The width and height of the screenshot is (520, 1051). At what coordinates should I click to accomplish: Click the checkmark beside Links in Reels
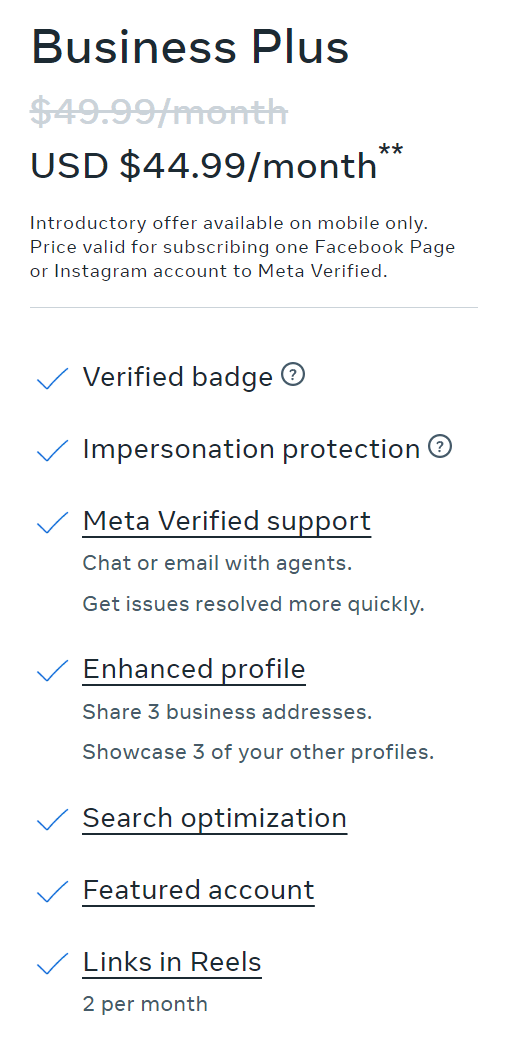52,963
